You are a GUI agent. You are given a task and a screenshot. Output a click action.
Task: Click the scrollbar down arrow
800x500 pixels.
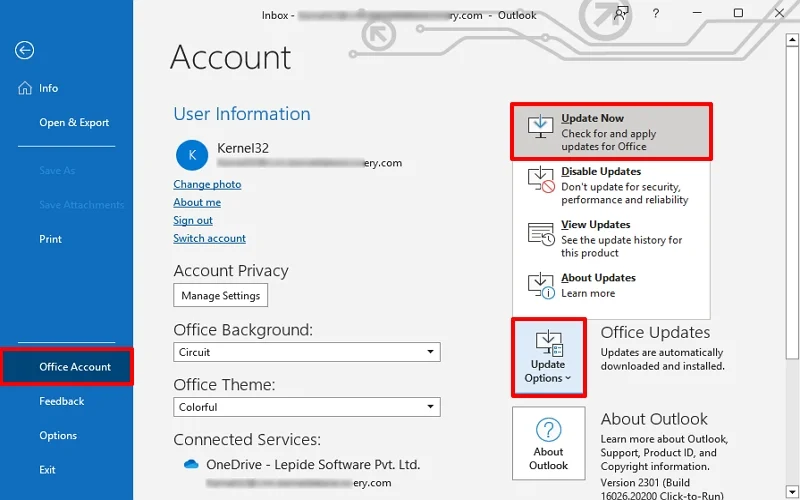(792, 492)
